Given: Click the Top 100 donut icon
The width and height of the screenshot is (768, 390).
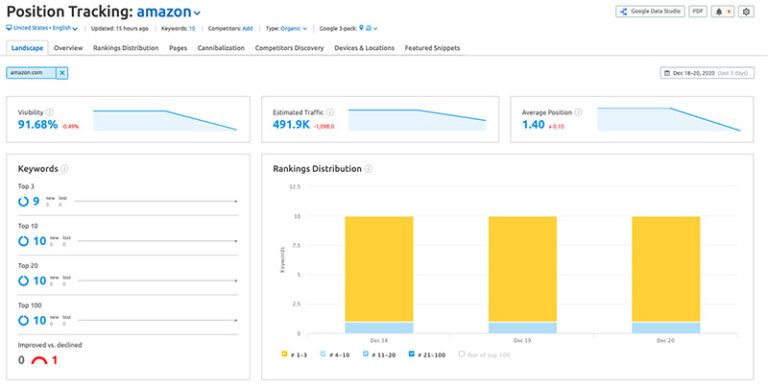Looking at the screenshot, I should point(24,320).
